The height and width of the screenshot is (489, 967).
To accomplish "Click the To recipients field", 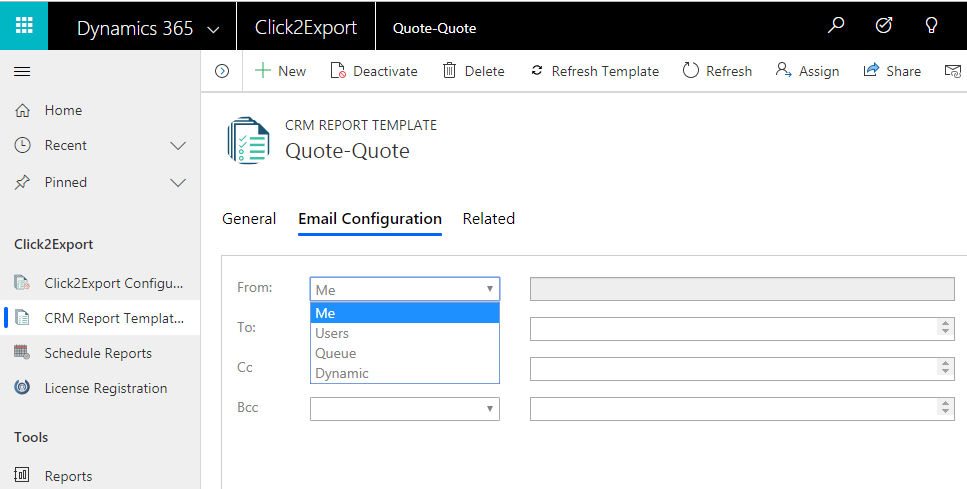I will (x=742, y=329).
